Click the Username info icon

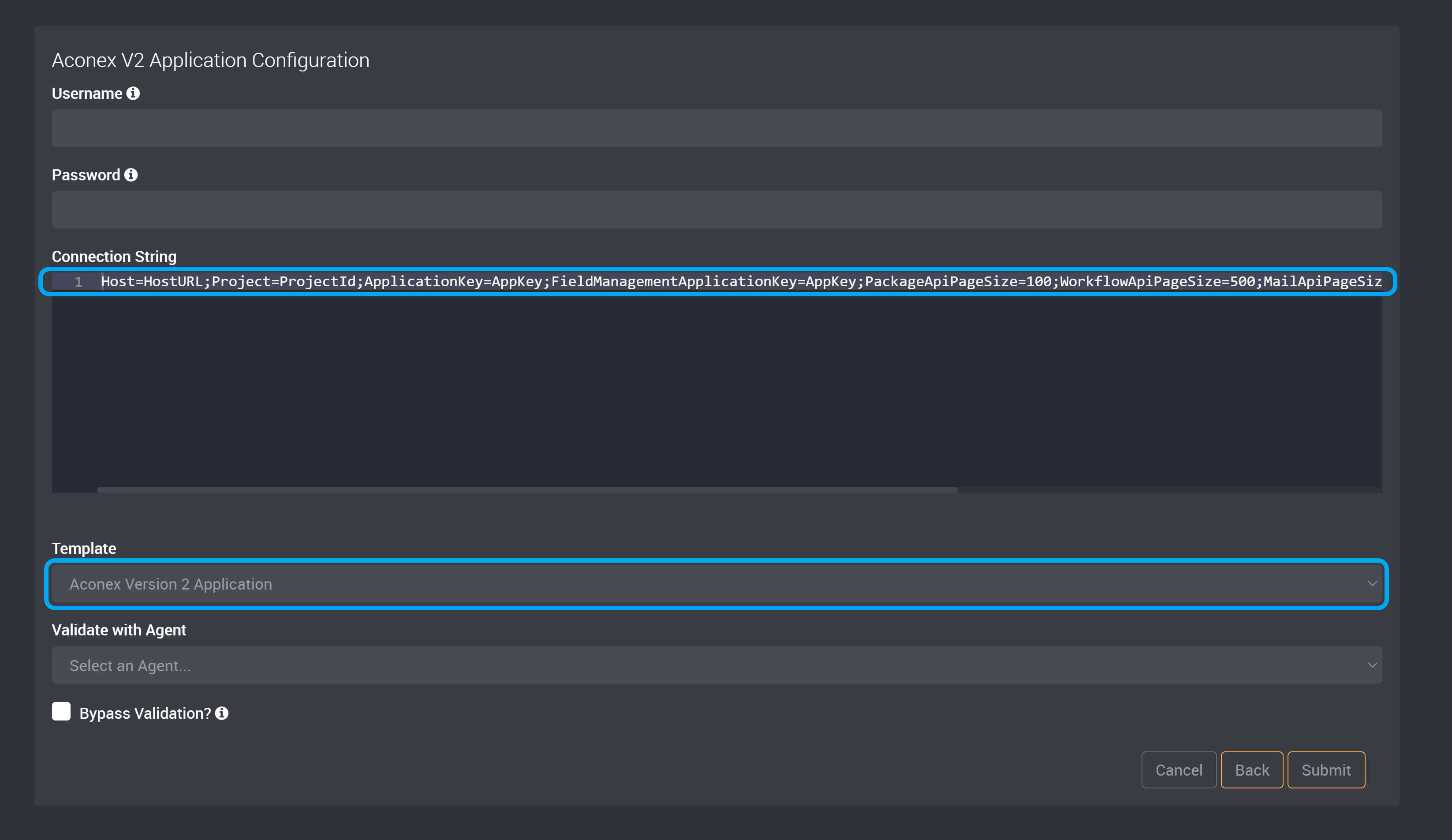pos(133,93)
